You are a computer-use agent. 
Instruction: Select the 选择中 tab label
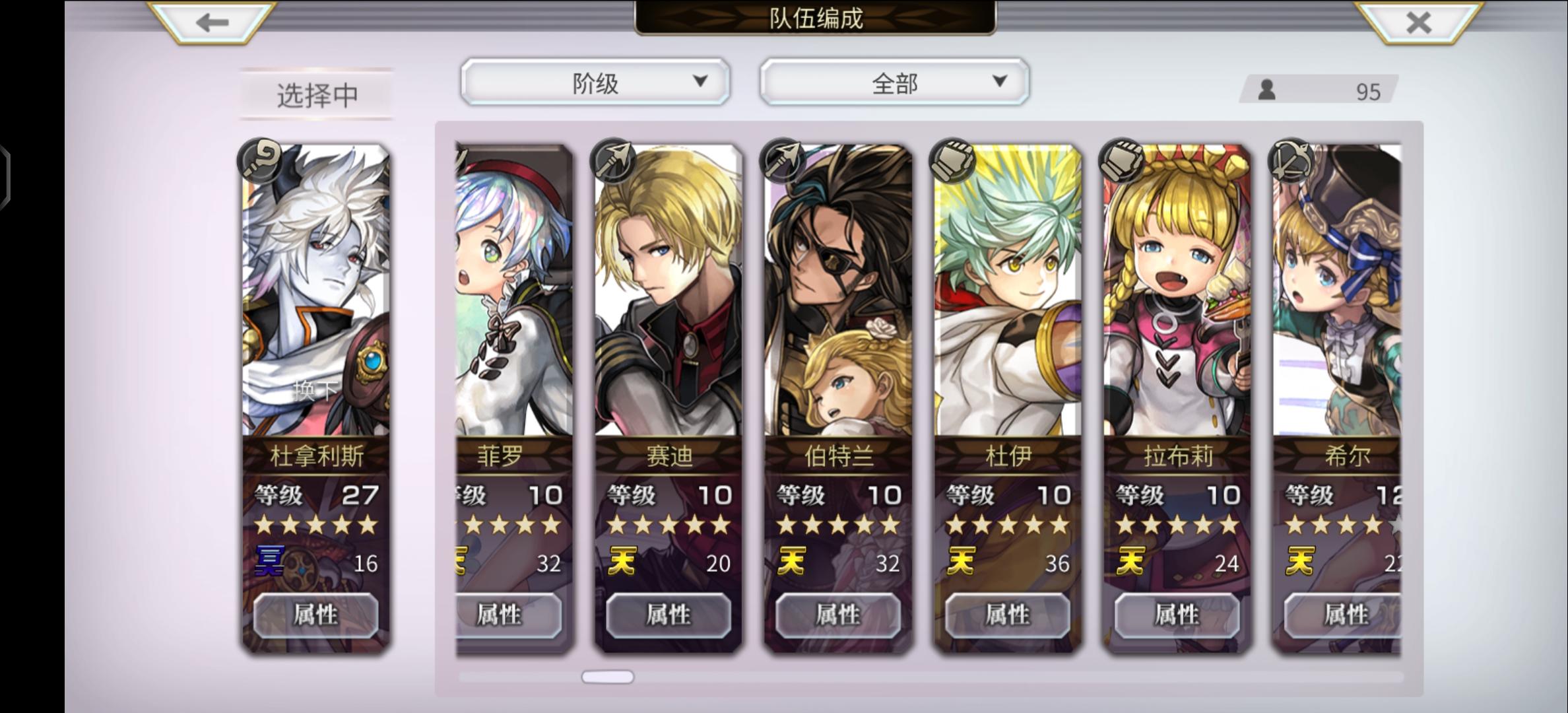[317, 96]
